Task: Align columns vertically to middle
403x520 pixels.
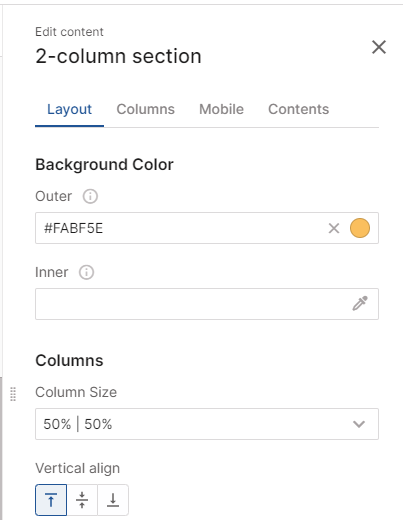Action: click(x=82, y=500)
